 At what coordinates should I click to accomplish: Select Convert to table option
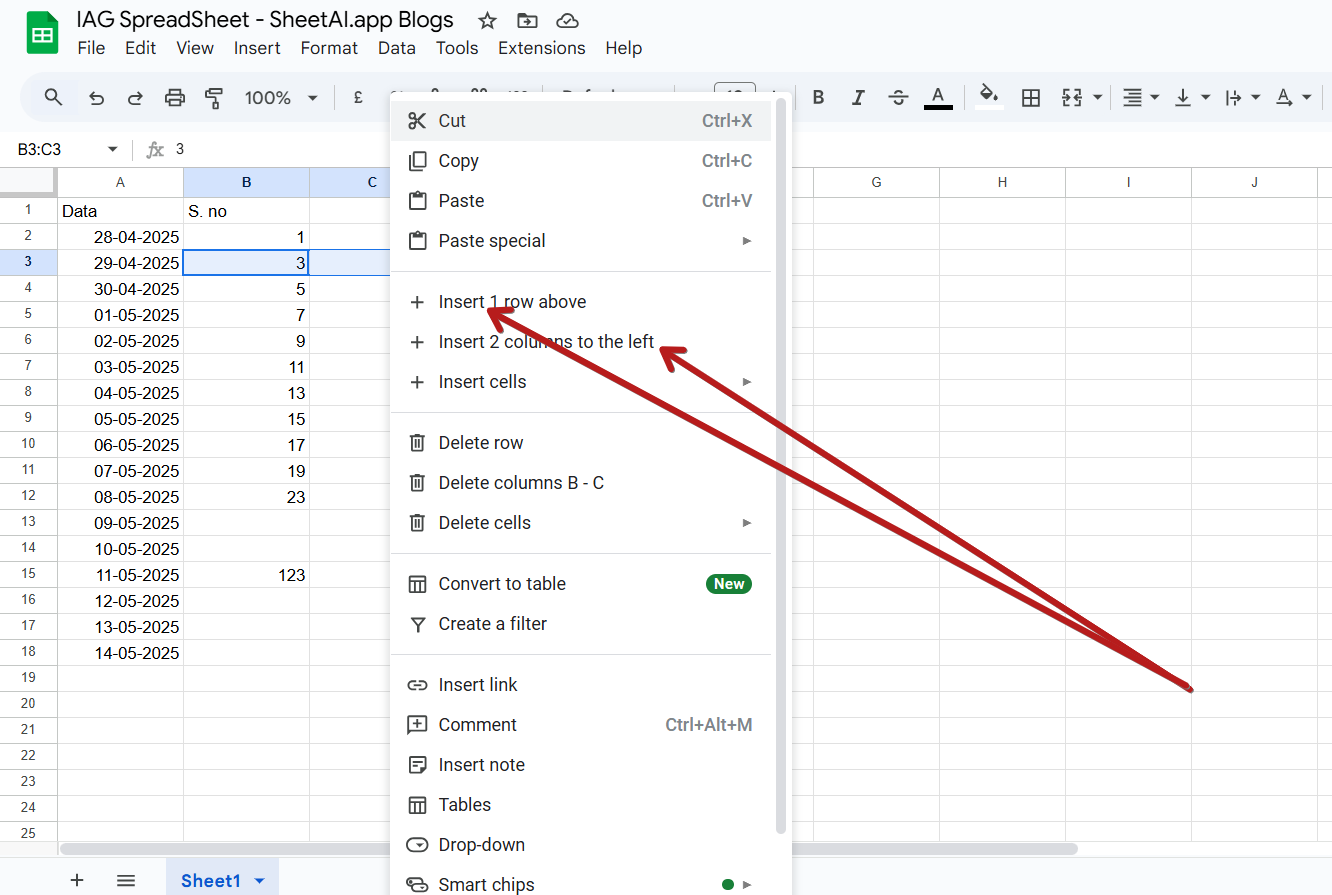581,584
